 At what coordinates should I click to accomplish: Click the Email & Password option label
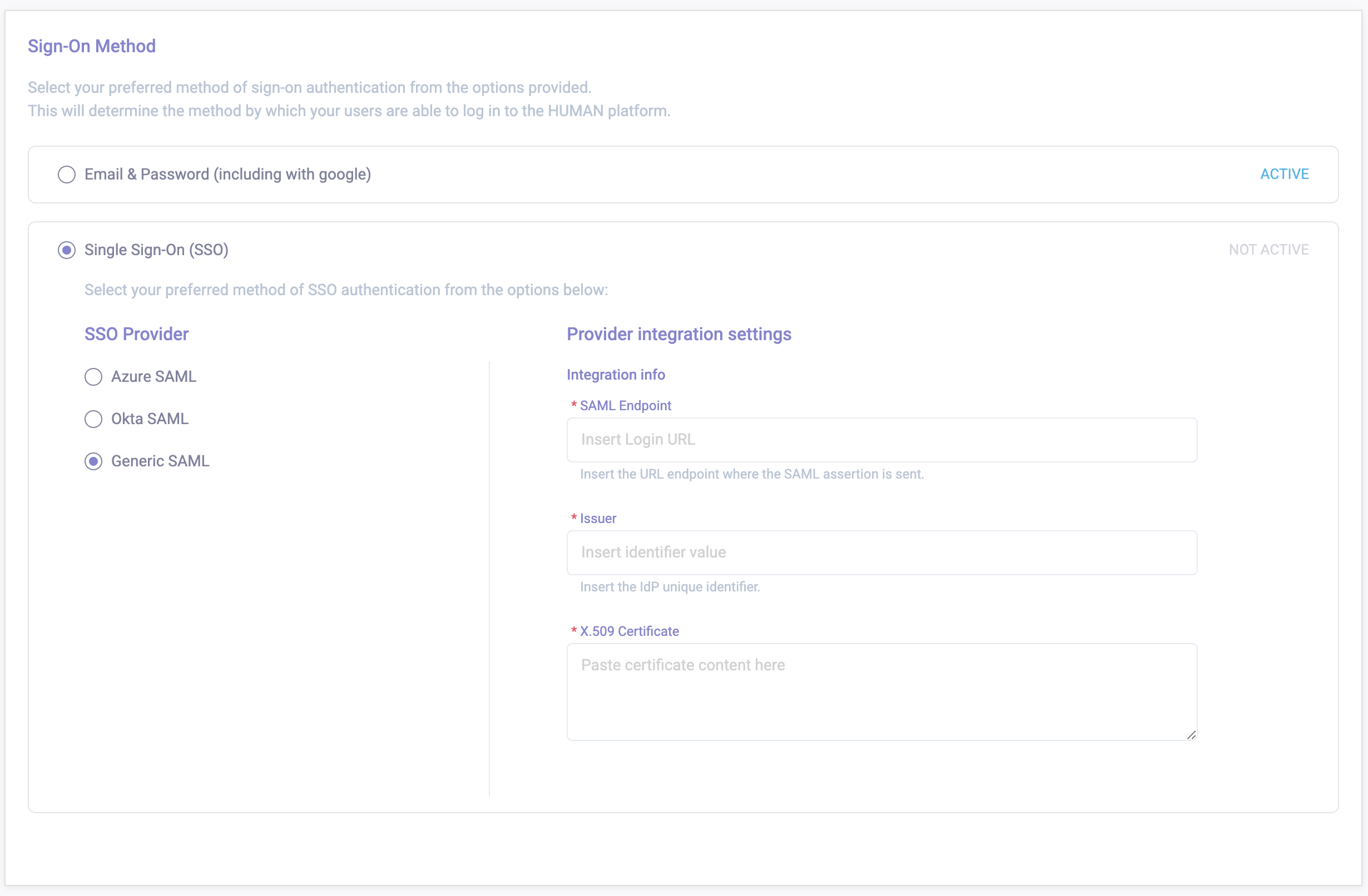(227, 175)
